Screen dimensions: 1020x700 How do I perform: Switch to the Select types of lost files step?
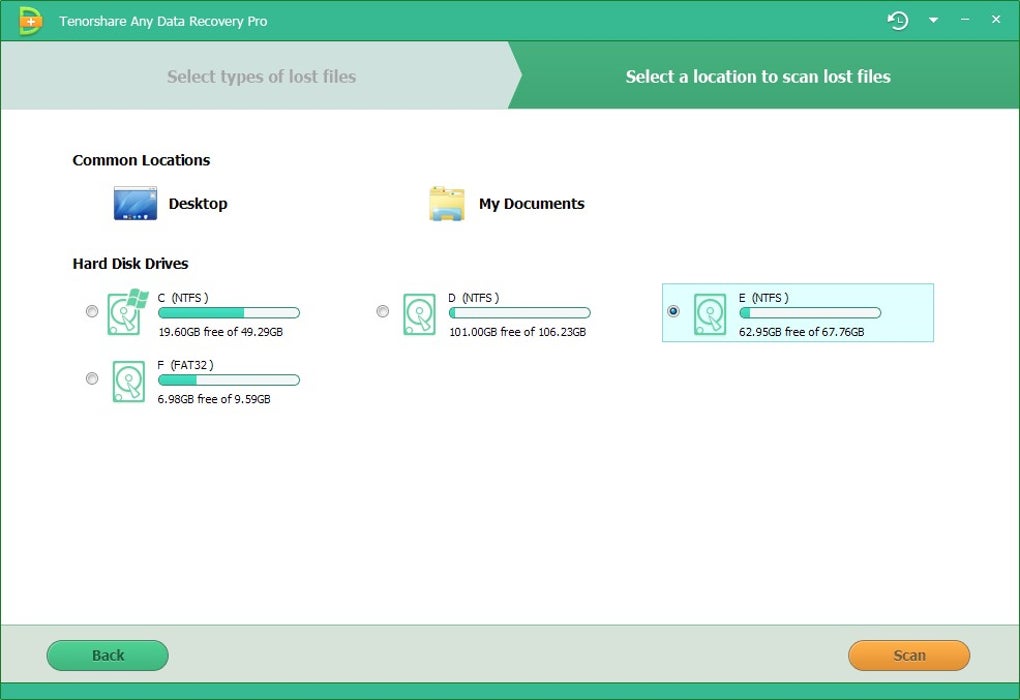pos(261,76)
